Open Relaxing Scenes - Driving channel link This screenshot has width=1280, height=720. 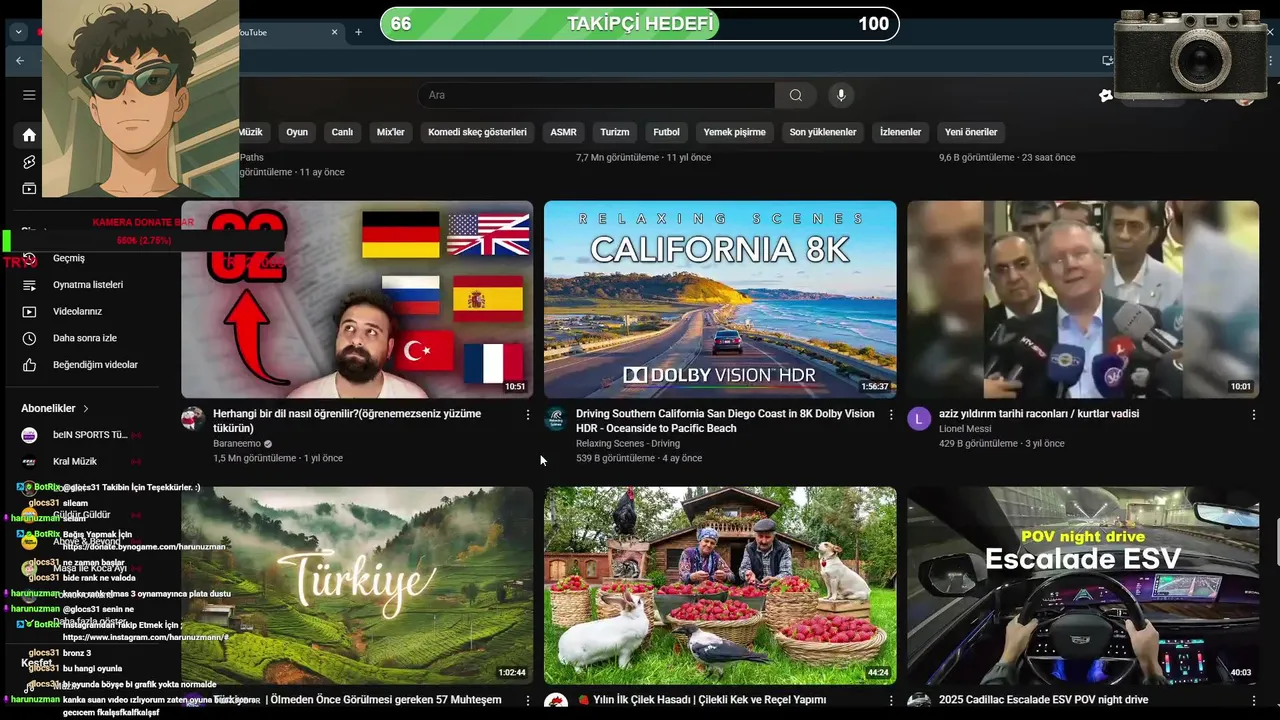point(628,443)
